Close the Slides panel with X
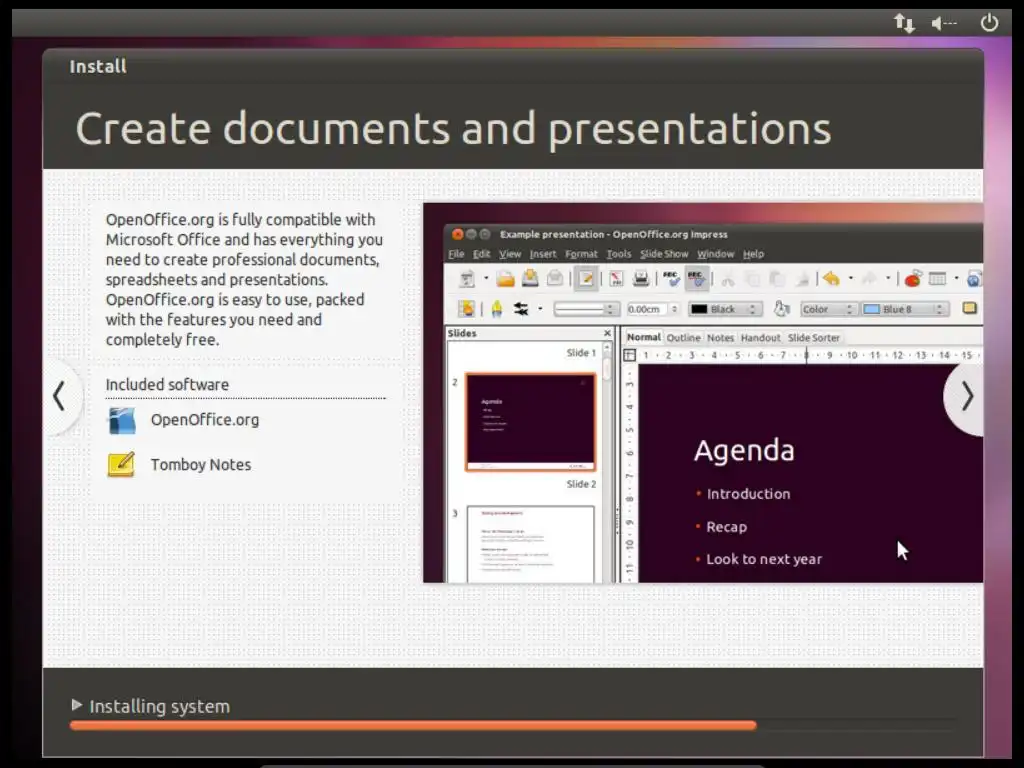Screen dimensions: 1024x768 coord(607,333)
